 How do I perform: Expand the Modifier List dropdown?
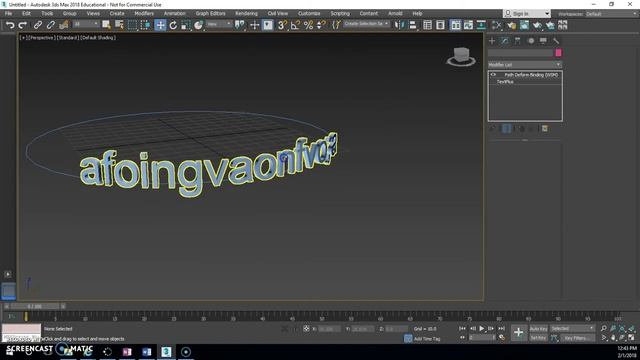[525, 65]
